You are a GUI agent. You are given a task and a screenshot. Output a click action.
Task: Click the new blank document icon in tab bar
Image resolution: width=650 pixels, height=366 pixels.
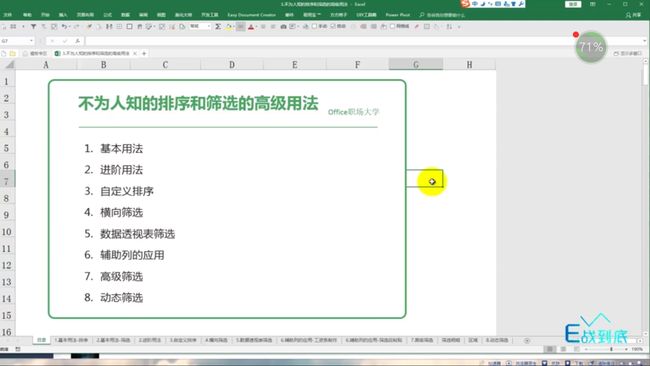(x=4, y=53)
